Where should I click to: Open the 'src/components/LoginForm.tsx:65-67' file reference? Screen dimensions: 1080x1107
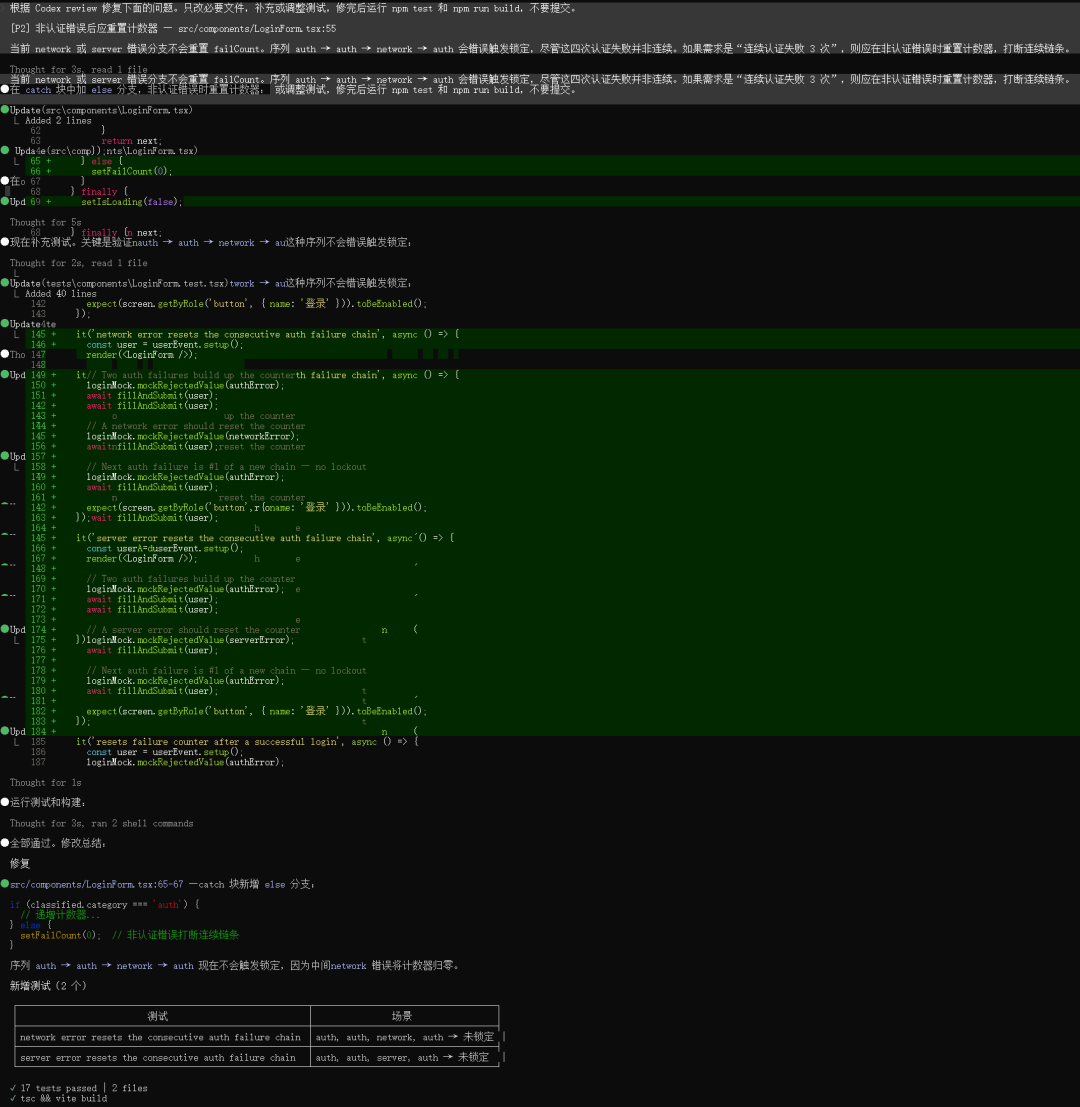tap(96, 885)
